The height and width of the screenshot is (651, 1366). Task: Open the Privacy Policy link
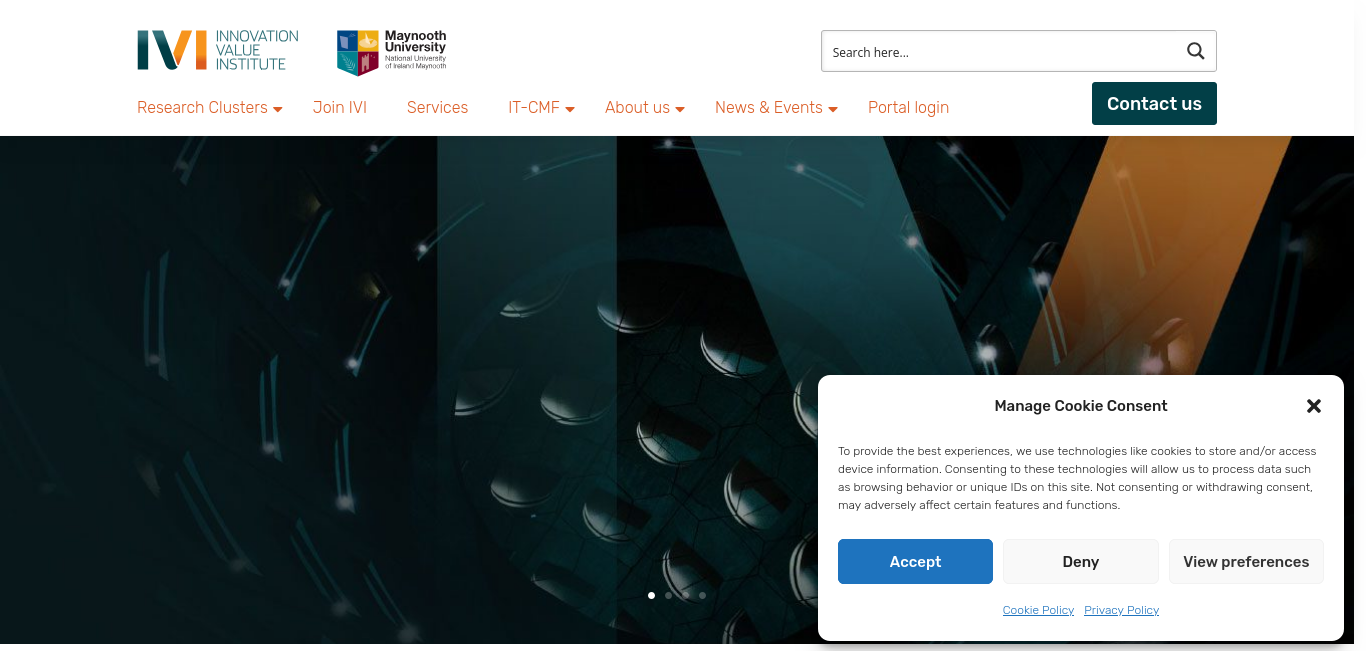[1121, 610]
